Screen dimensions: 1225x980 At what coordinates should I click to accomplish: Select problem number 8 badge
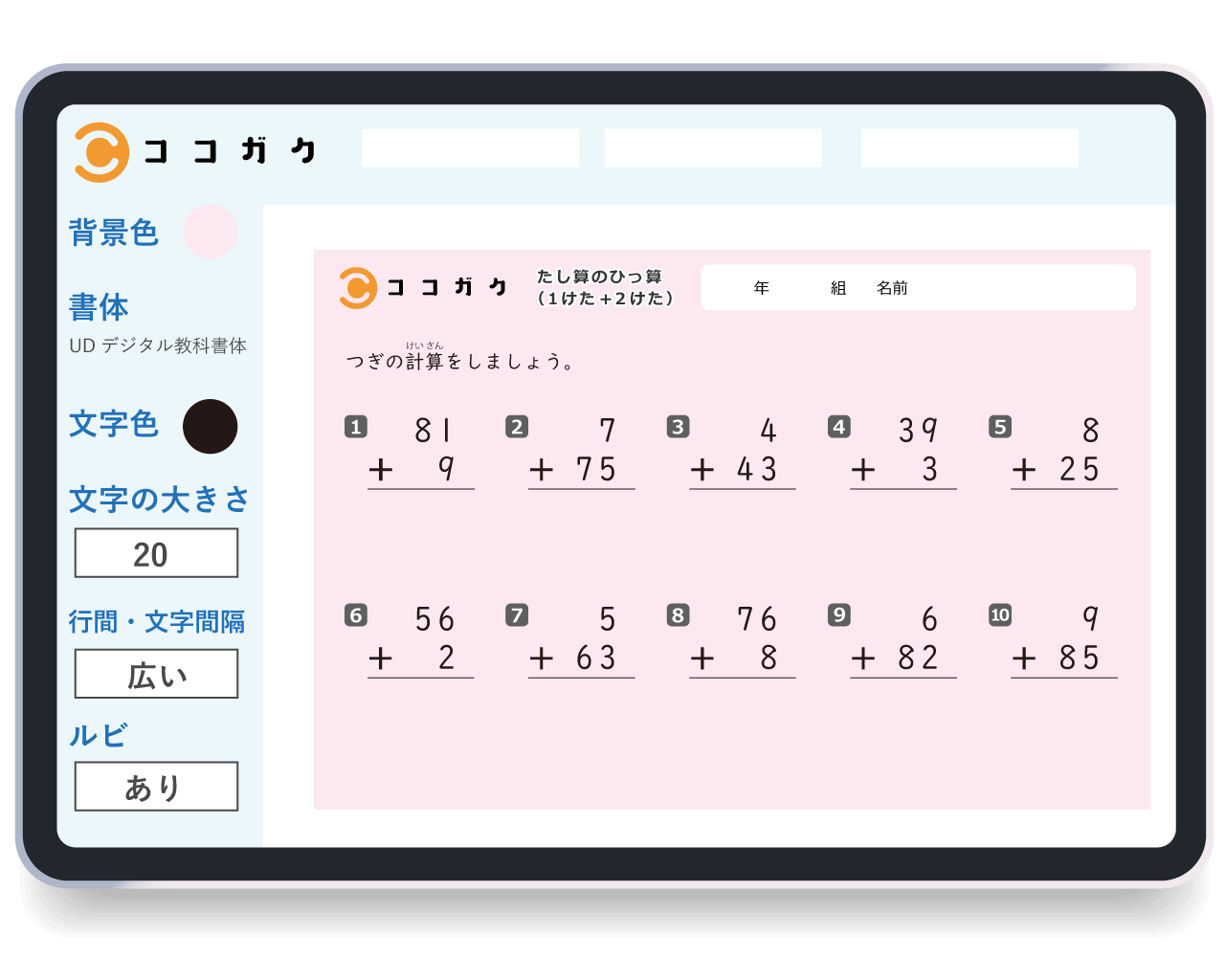pyautogui.click(x=678, y=615)
